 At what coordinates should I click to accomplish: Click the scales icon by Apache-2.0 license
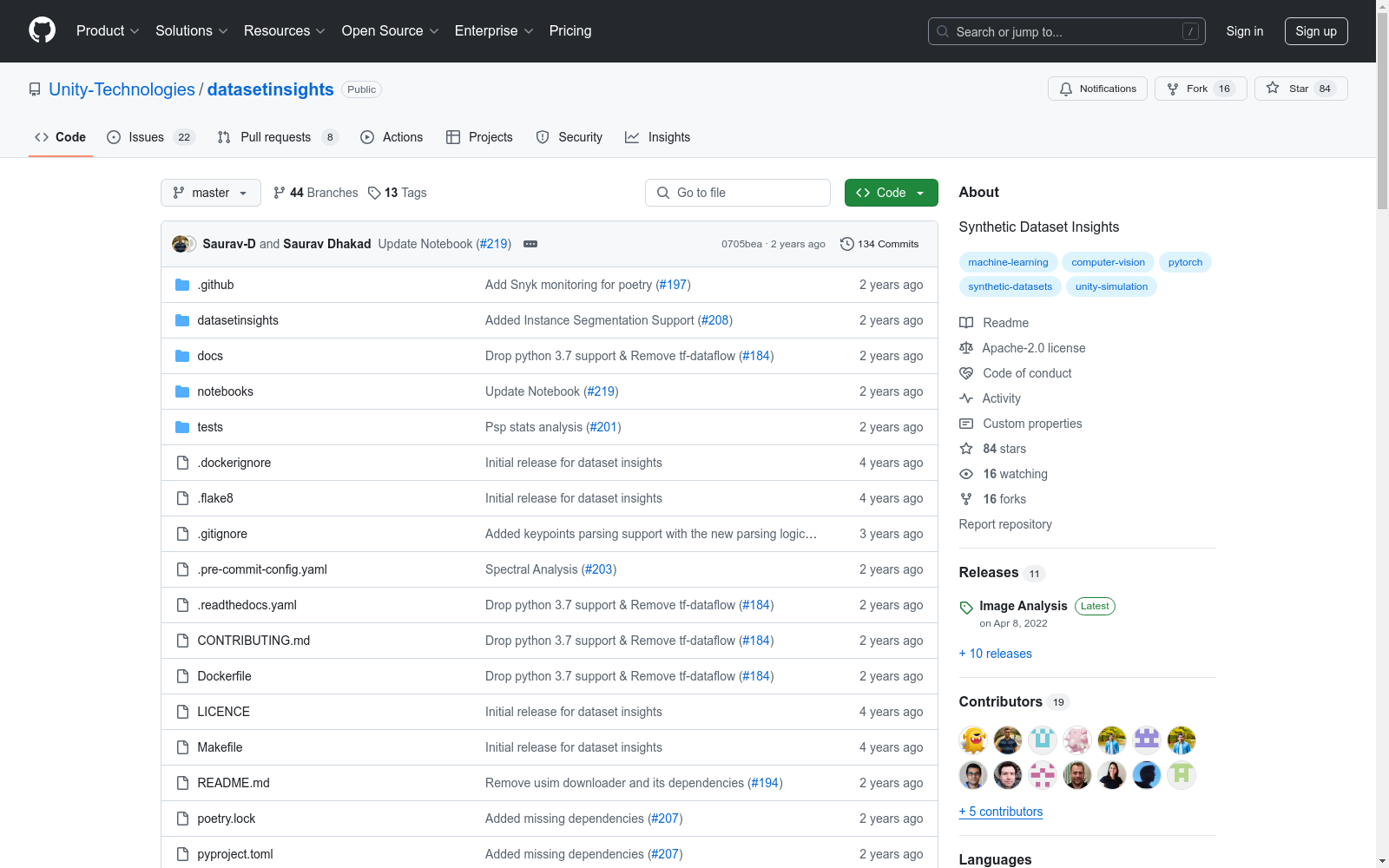click(x=966, y=348)
